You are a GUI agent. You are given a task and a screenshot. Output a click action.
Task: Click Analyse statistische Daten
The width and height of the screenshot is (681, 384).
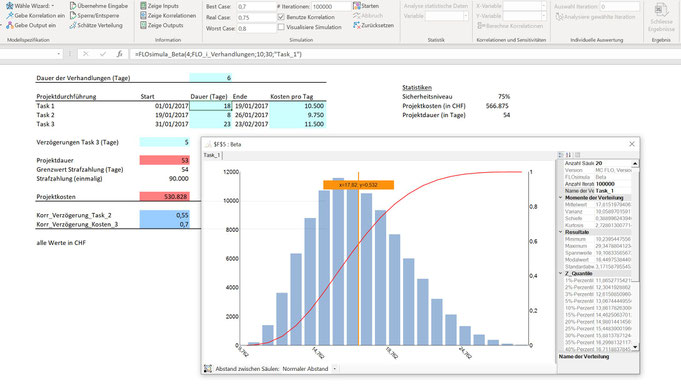(436, 6)
